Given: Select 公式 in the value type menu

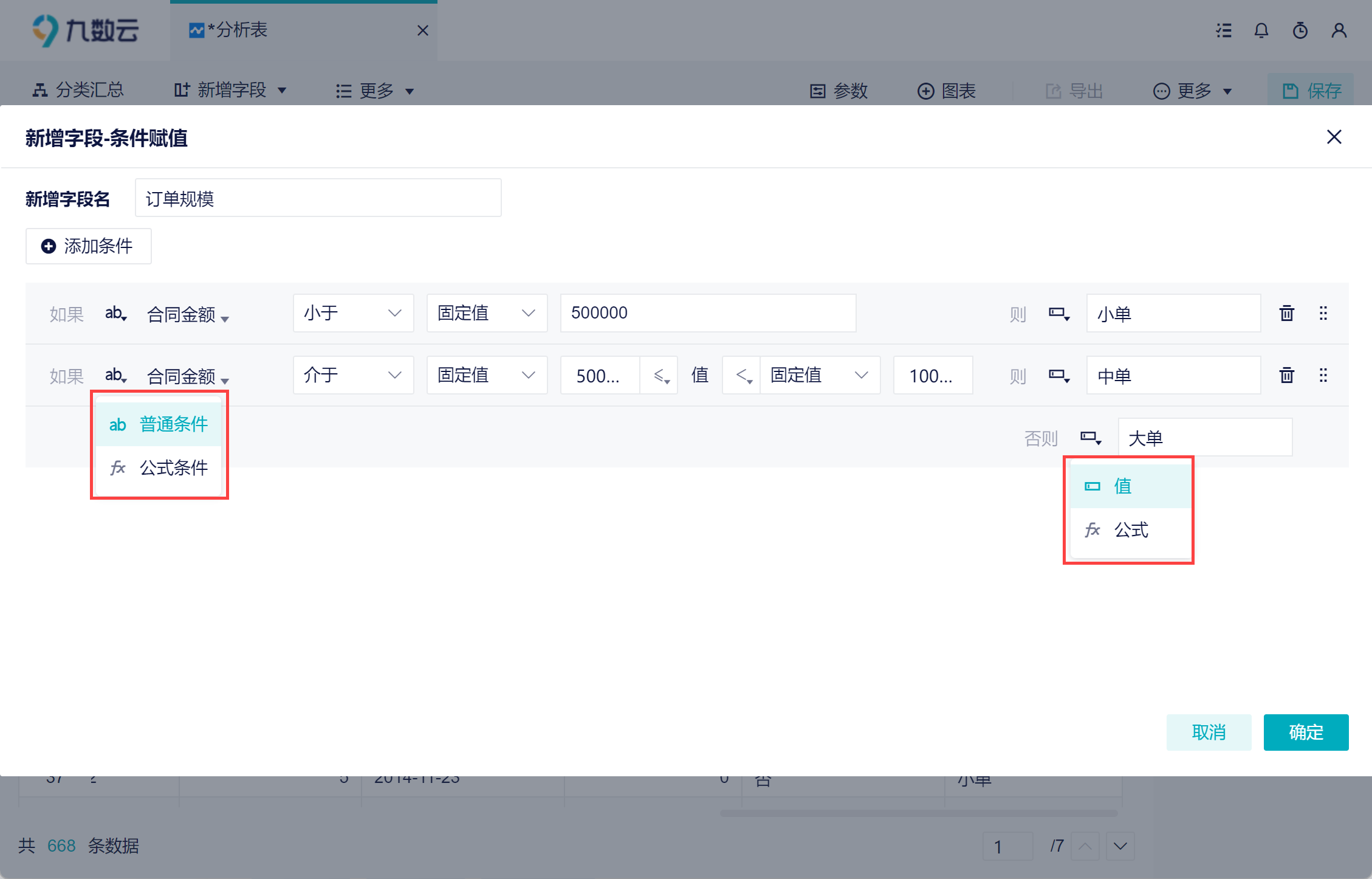Looking at the screenshot, I should [1130, 529].
